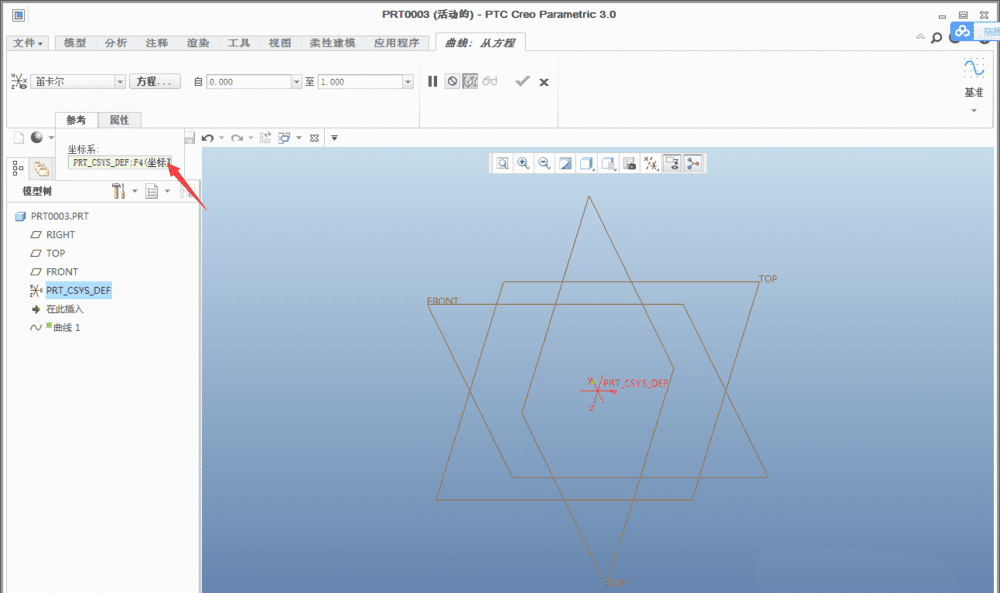Image resolution: width=1000 pixels, height=593 pixels.
Task: Switch to the 视图 ribbon tab
Action: (280, 43)
